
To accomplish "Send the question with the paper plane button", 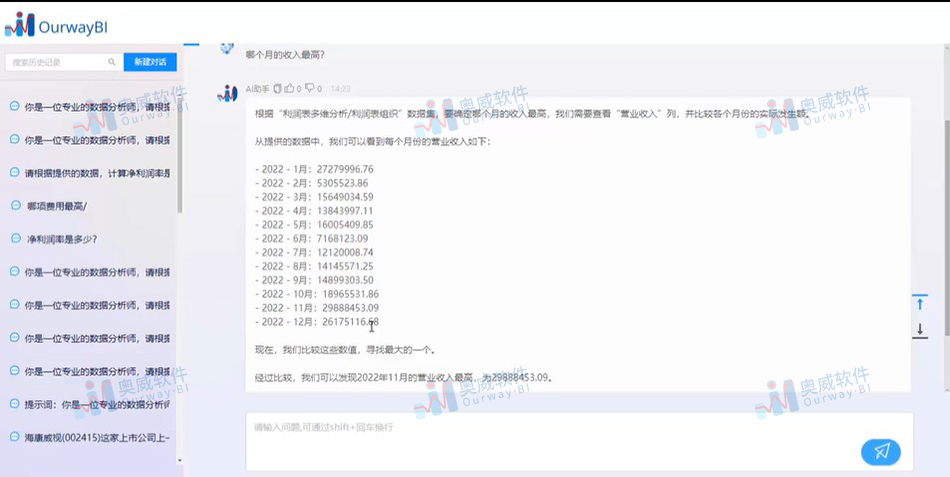I will (881, 451).
